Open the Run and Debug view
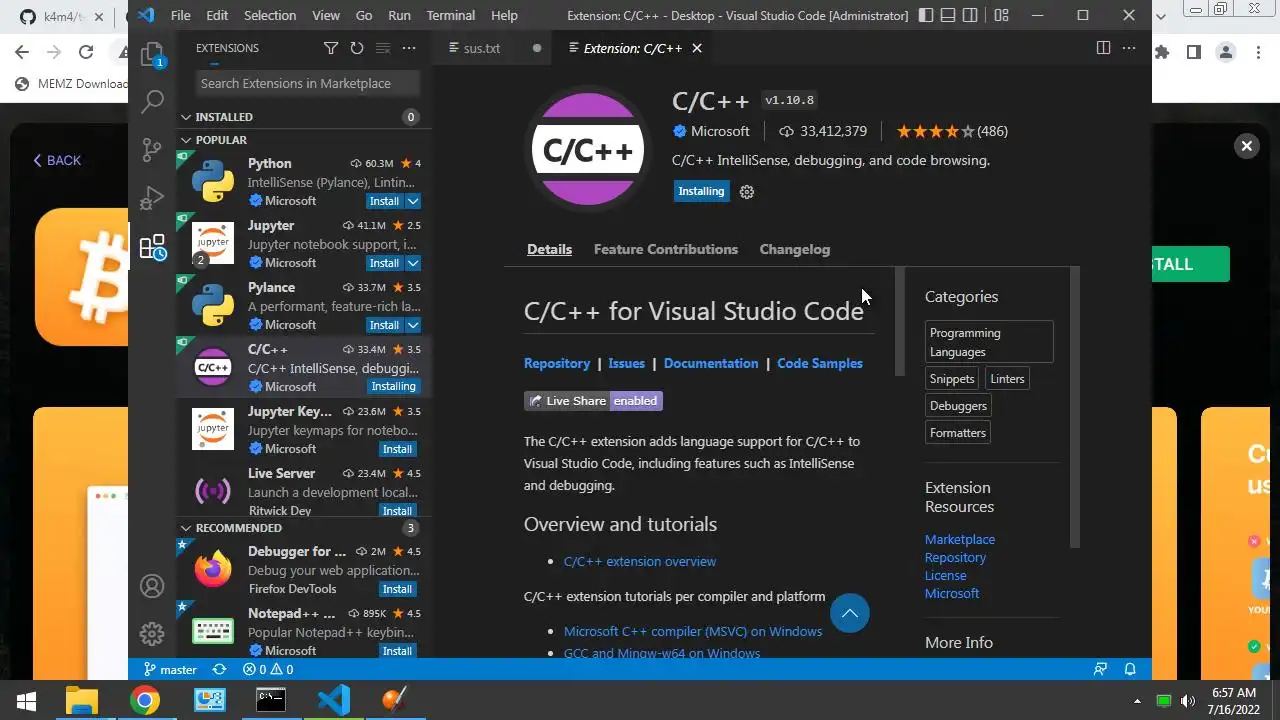Screen dimensions: 1280x720 tap(152, 197)
